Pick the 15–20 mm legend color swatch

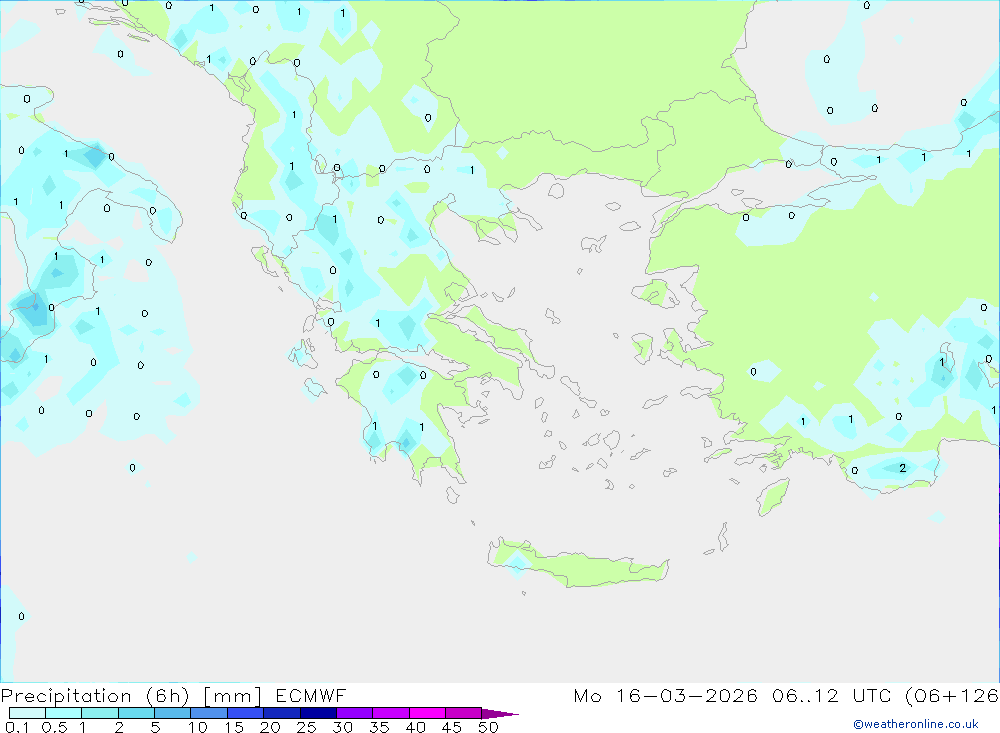(x=246, y=713)
